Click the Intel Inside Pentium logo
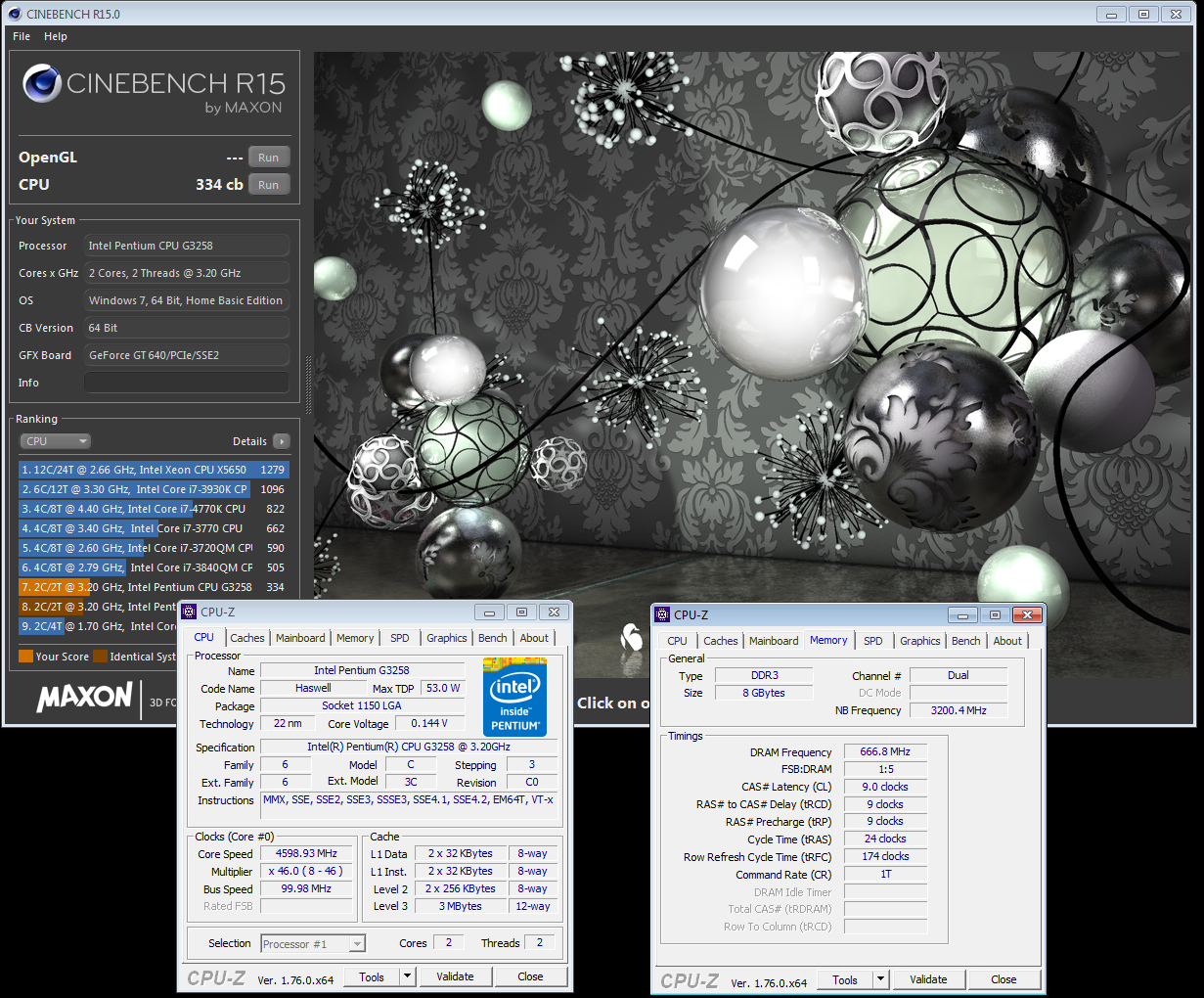The height and width of the screenshot is (998, 1204). 514,697
